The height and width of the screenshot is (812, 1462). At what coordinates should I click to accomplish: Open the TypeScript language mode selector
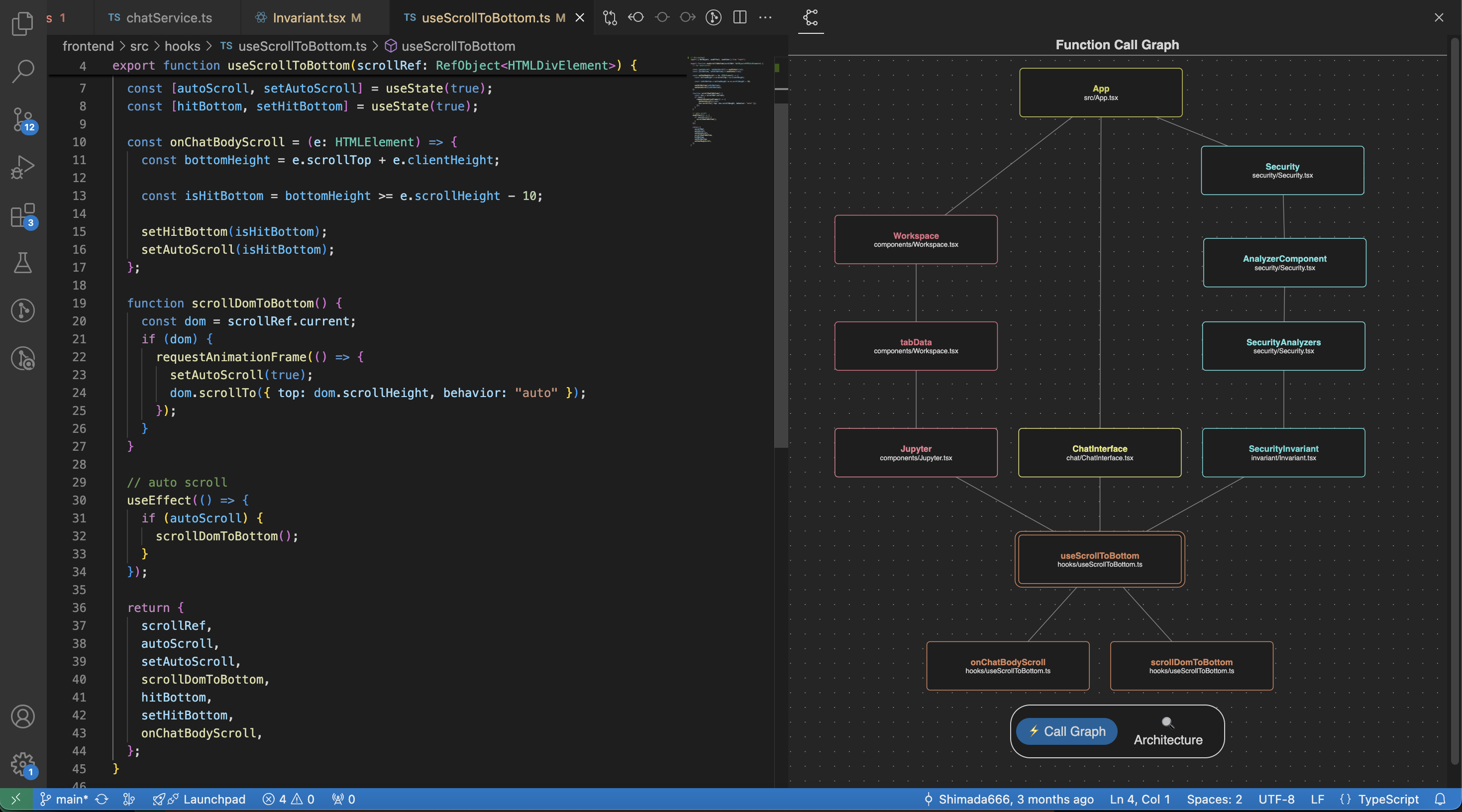(x=1388, y=799)
